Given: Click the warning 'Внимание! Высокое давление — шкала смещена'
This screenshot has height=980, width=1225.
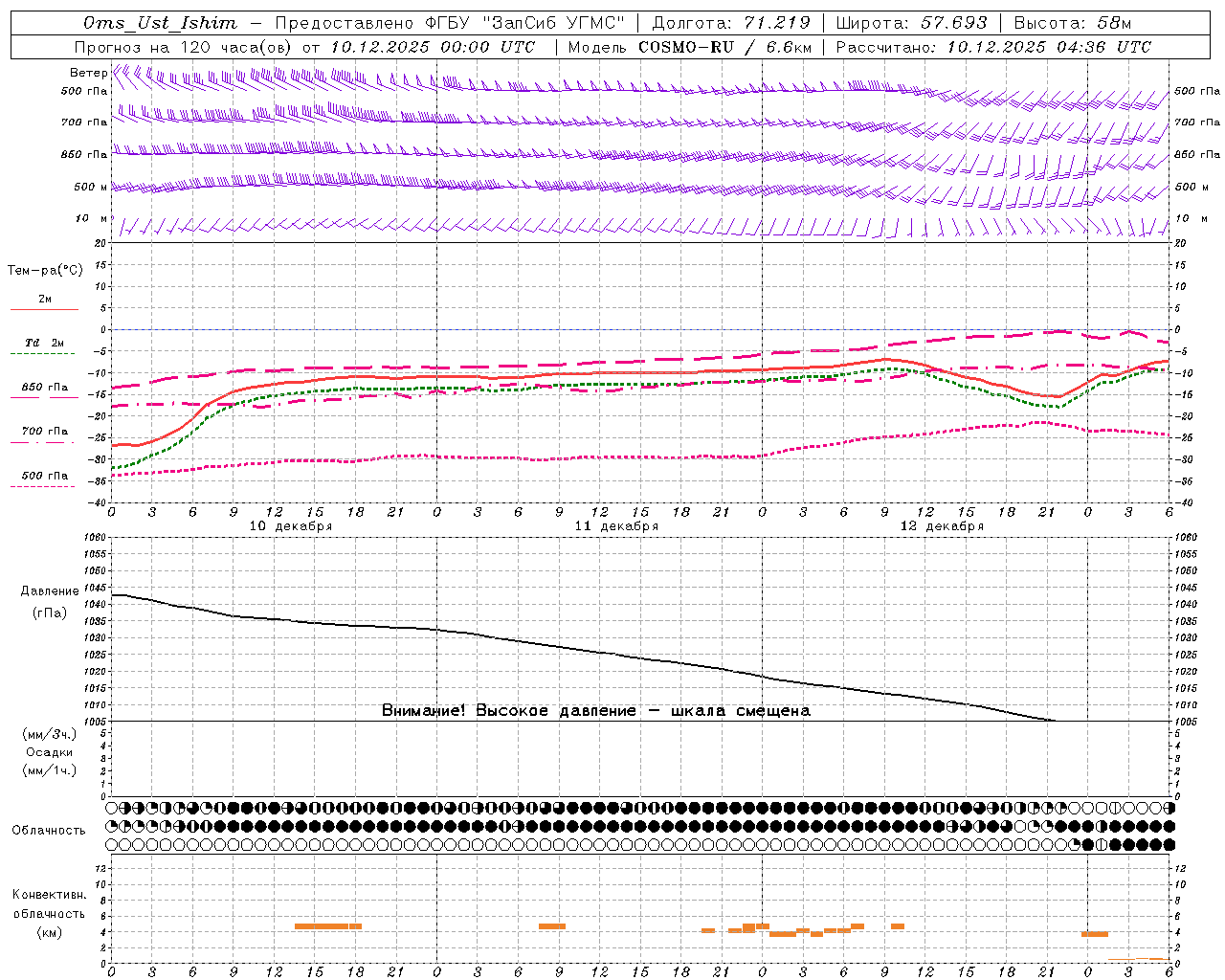Looking at the screenshot, I should (595, 710).
